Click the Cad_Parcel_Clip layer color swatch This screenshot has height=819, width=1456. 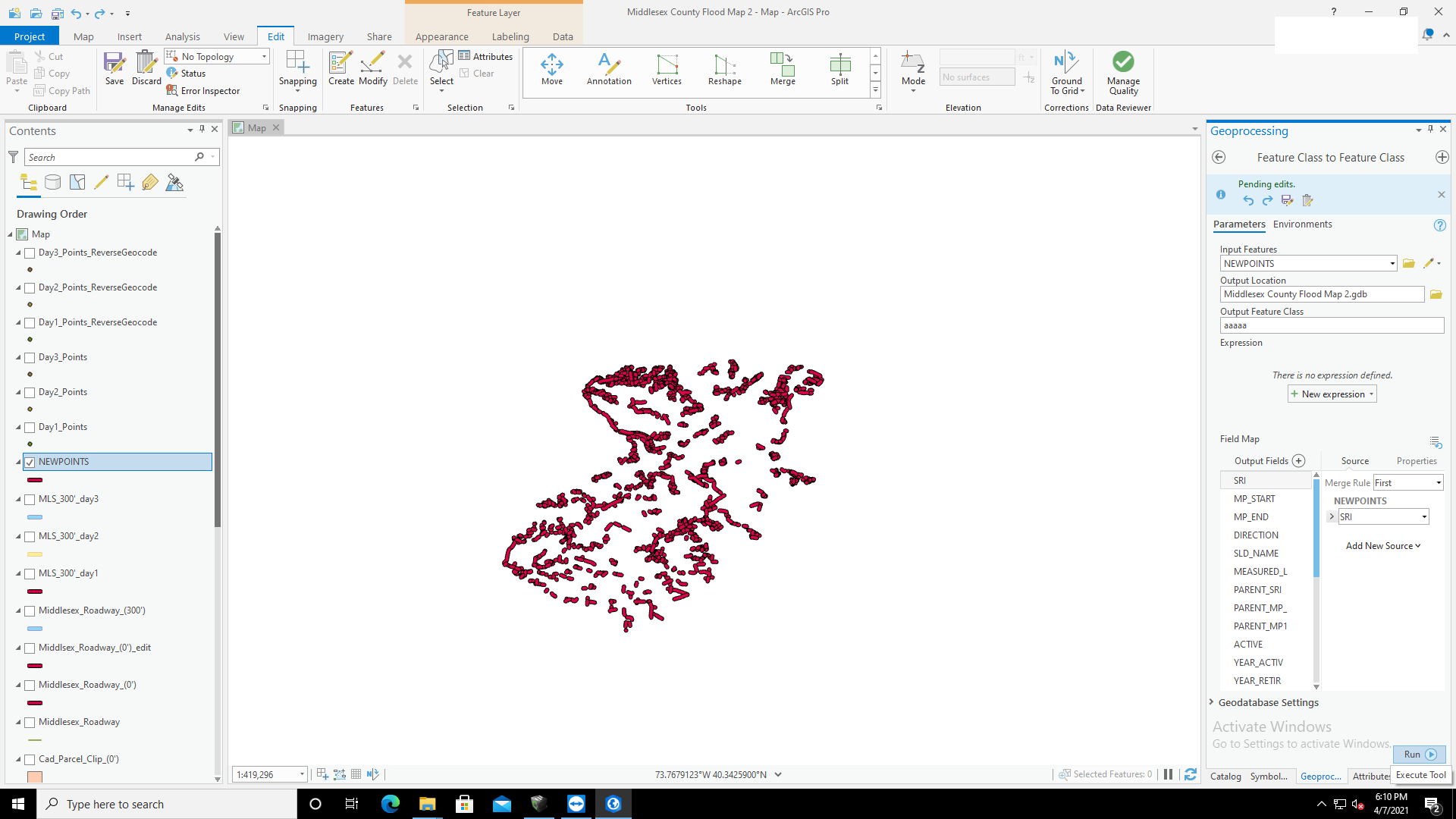(x=35, y=777)
